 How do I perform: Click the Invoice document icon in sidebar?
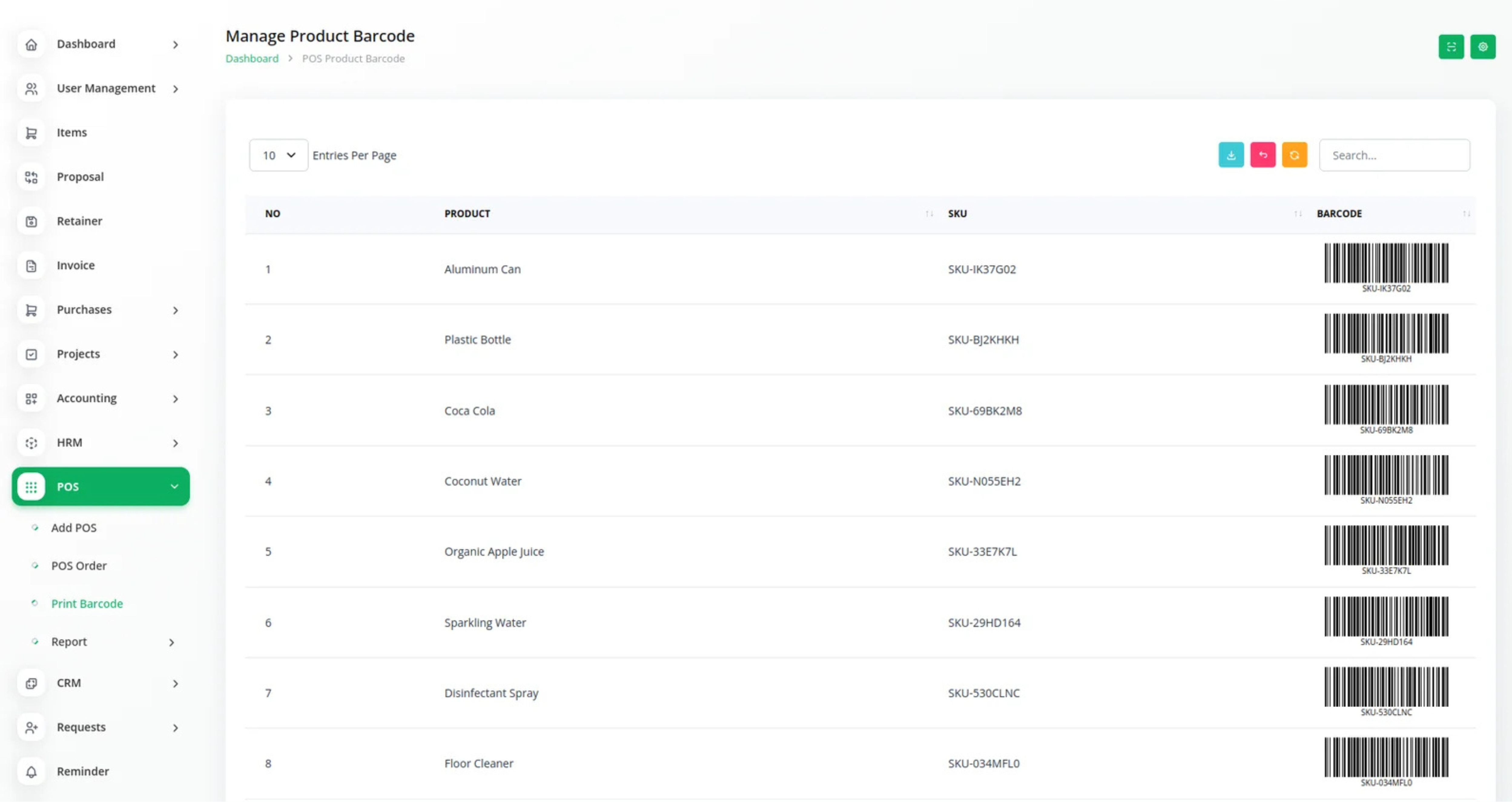(x=31, y=266)
